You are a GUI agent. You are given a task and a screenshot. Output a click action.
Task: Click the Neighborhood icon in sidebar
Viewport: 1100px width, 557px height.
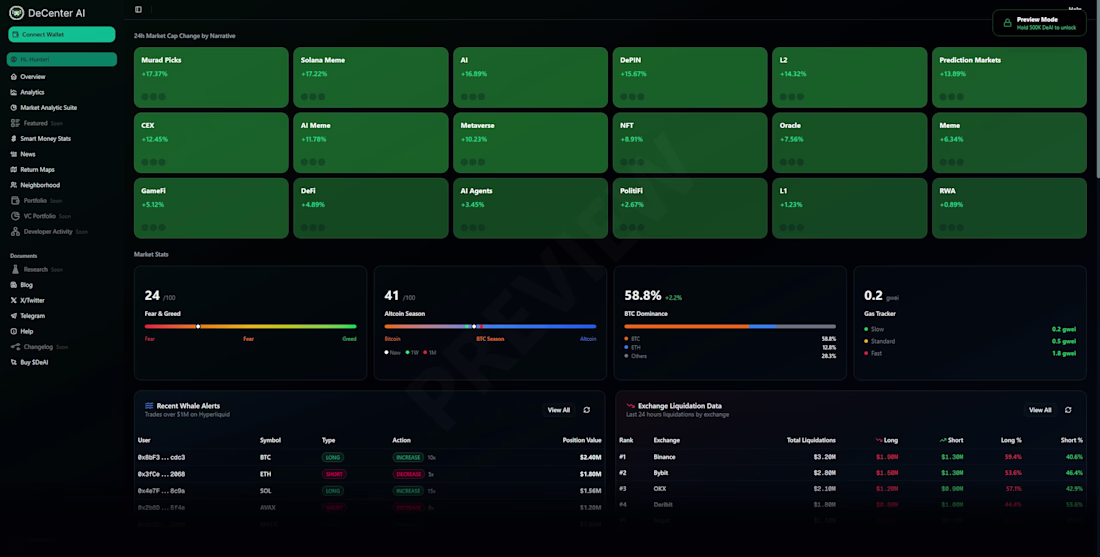point(13,185)
